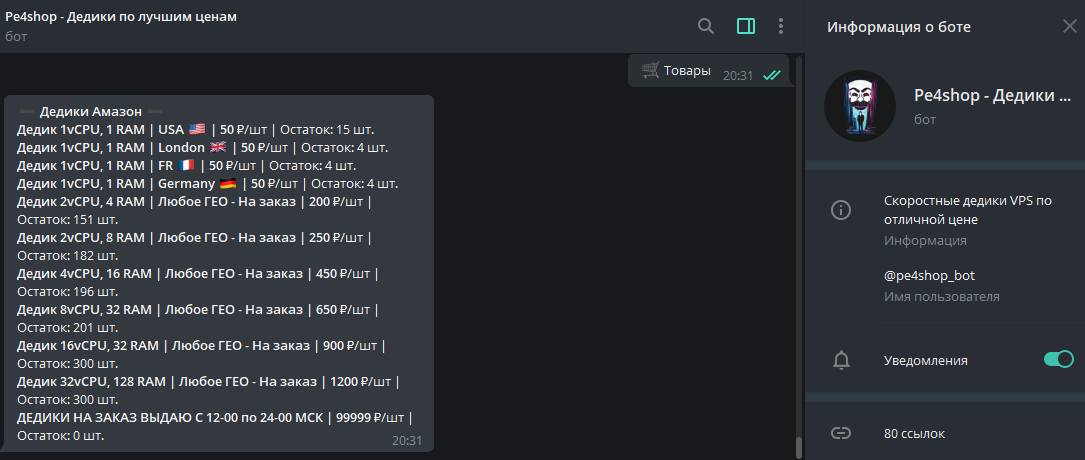
Task: Click the cart emoji in Товары message
Action: [x=650, y=69]
